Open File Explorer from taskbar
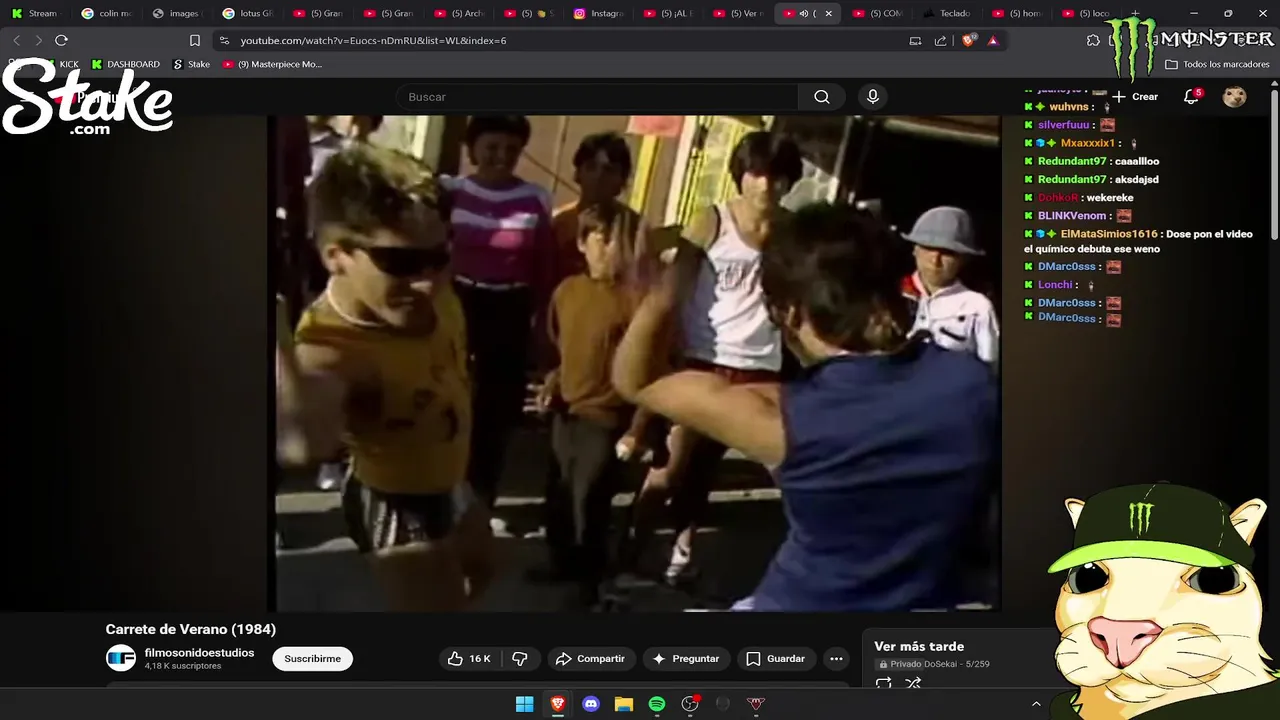 624,704
